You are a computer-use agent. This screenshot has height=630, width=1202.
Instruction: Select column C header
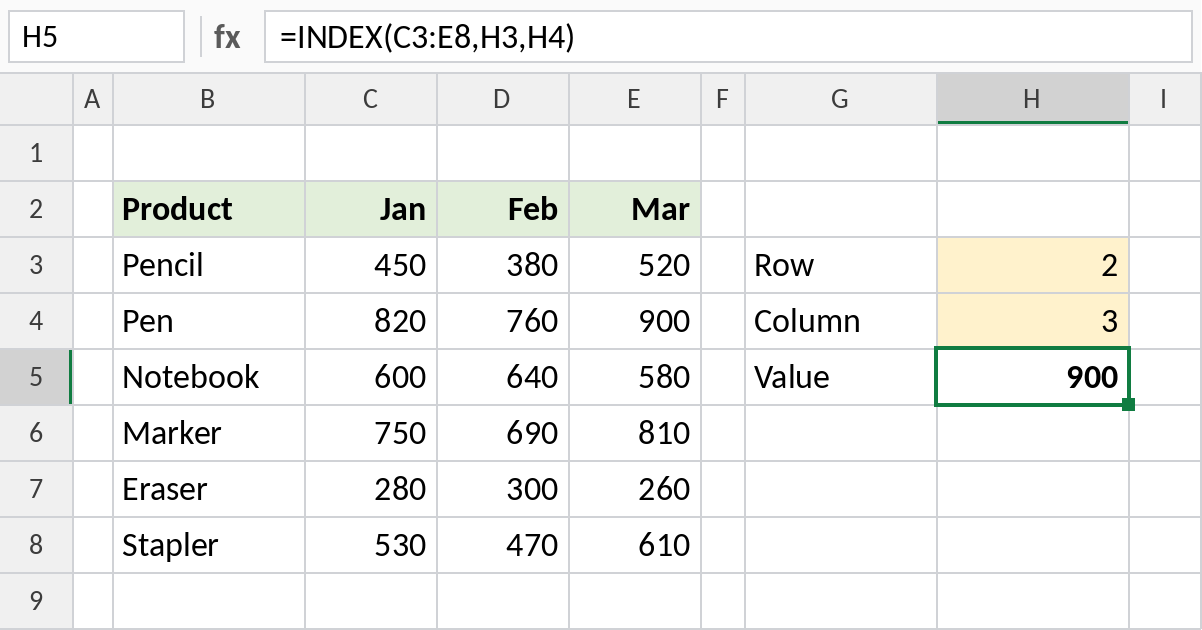[371, 99]
